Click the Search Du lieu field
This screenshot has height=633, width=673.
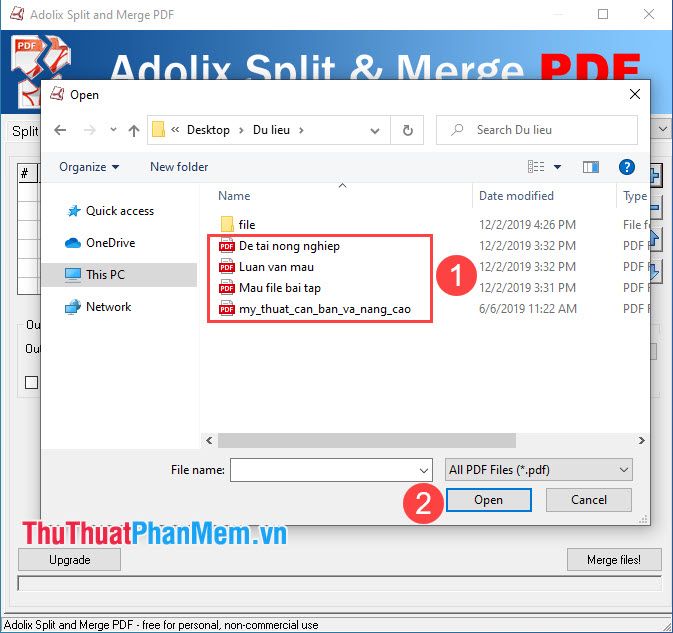[x=537, y=130]
